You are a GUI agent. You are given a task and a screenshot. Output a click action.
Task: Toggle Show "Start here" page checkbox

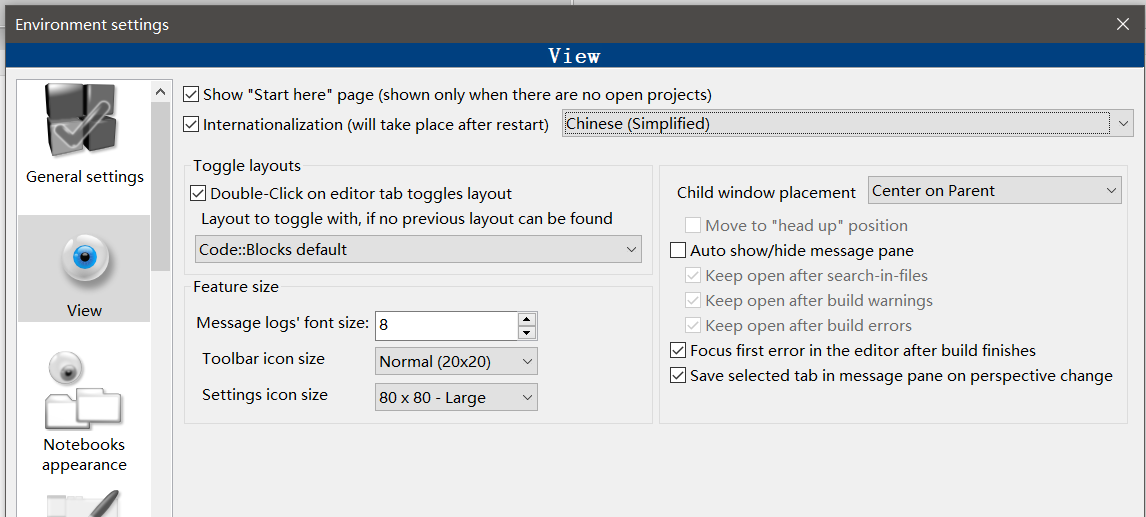pyautogui.click(x=192, y=95)
